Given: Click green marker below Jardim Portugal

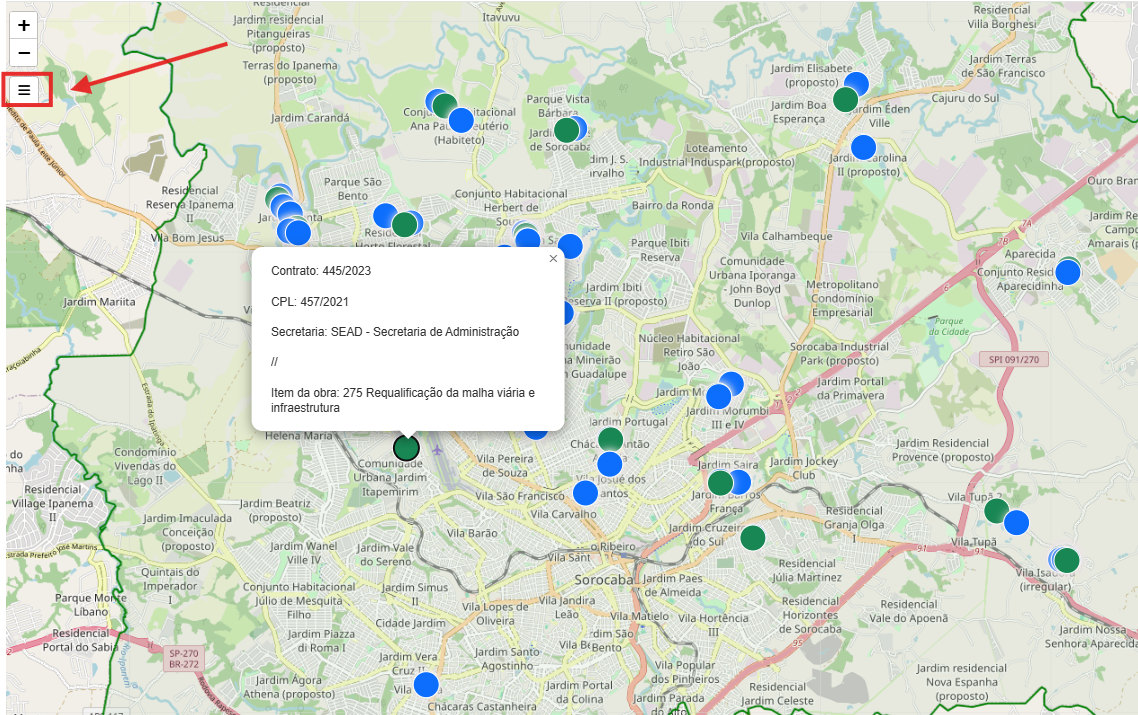Looking at the screenshot, I should [610, 440].
